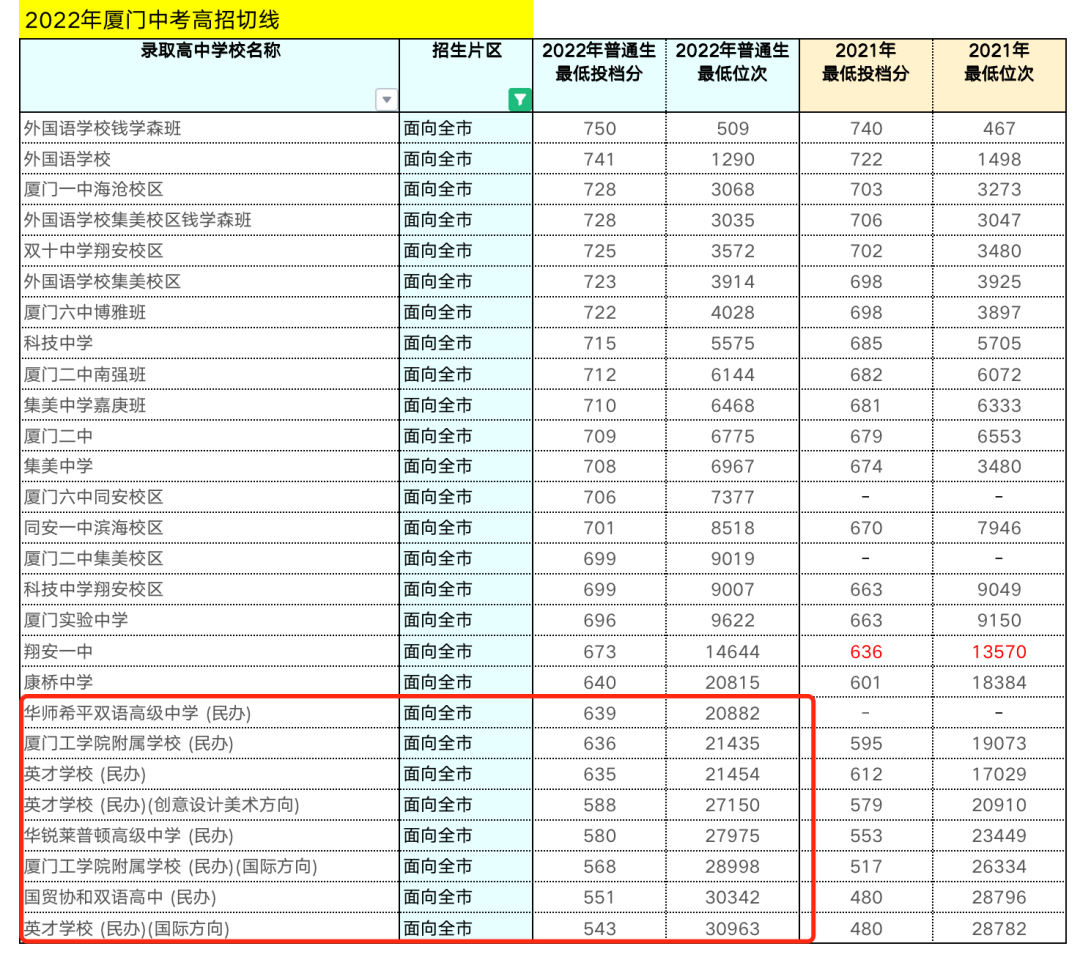Select header 2021年最低位次
This screenshot has height=960, width=1080.
(x=999, y=76)
